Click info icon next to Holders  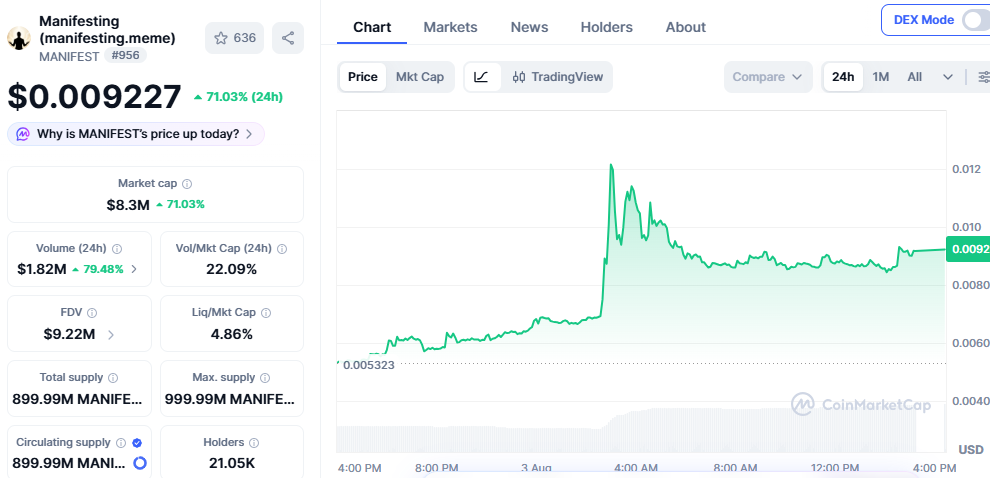pos(254,443)
